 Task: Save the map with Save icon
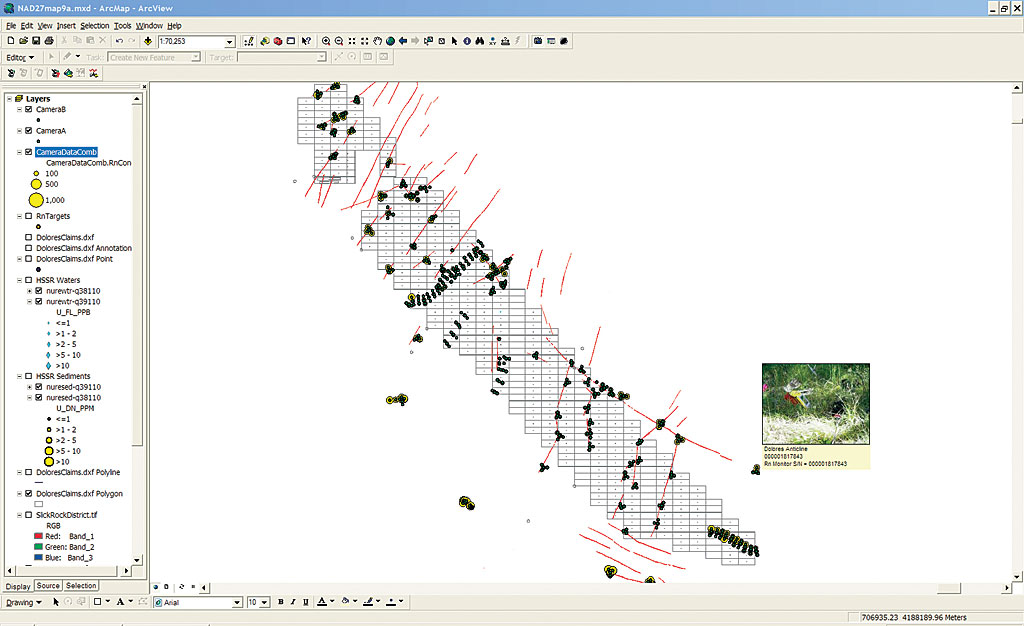36,41
